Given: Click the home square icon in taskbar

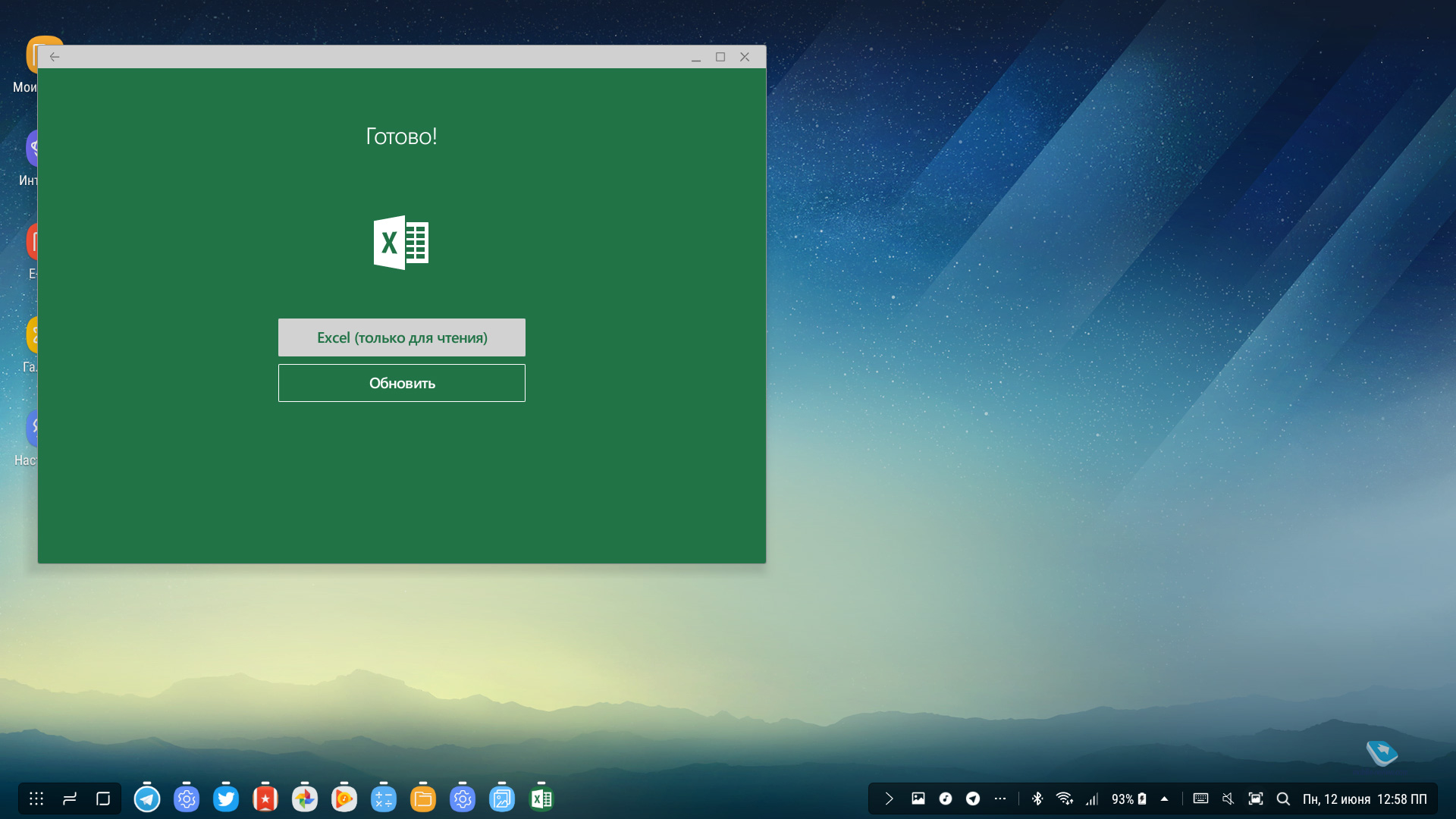Looking at the screenshot, I should (103, 799).
